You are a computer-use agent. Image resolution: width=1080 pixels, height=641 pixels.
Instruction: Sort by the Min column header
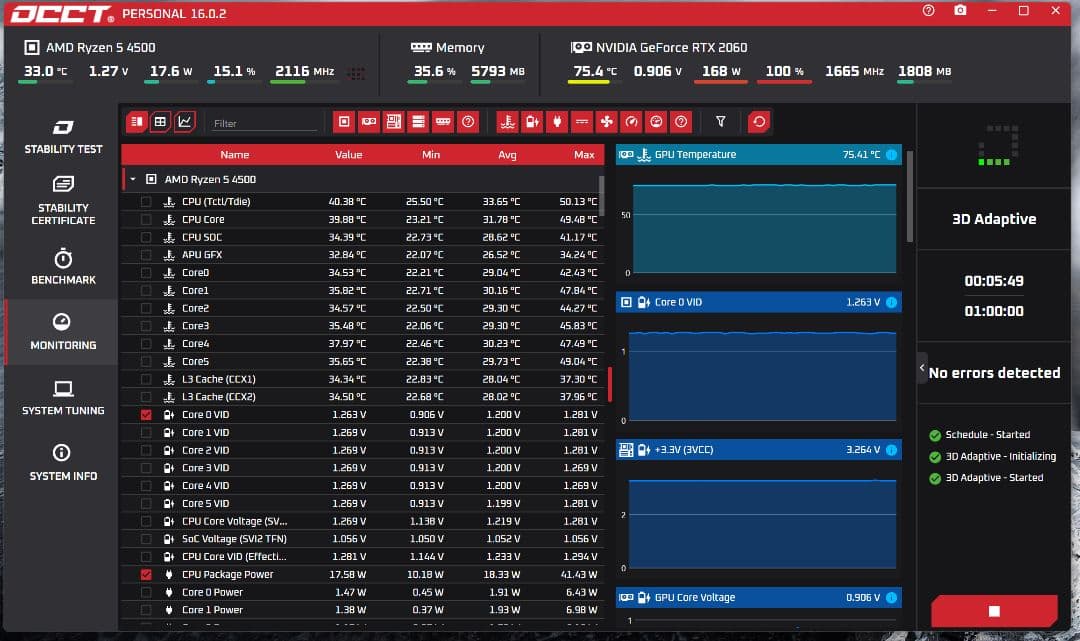coord(431,155)
